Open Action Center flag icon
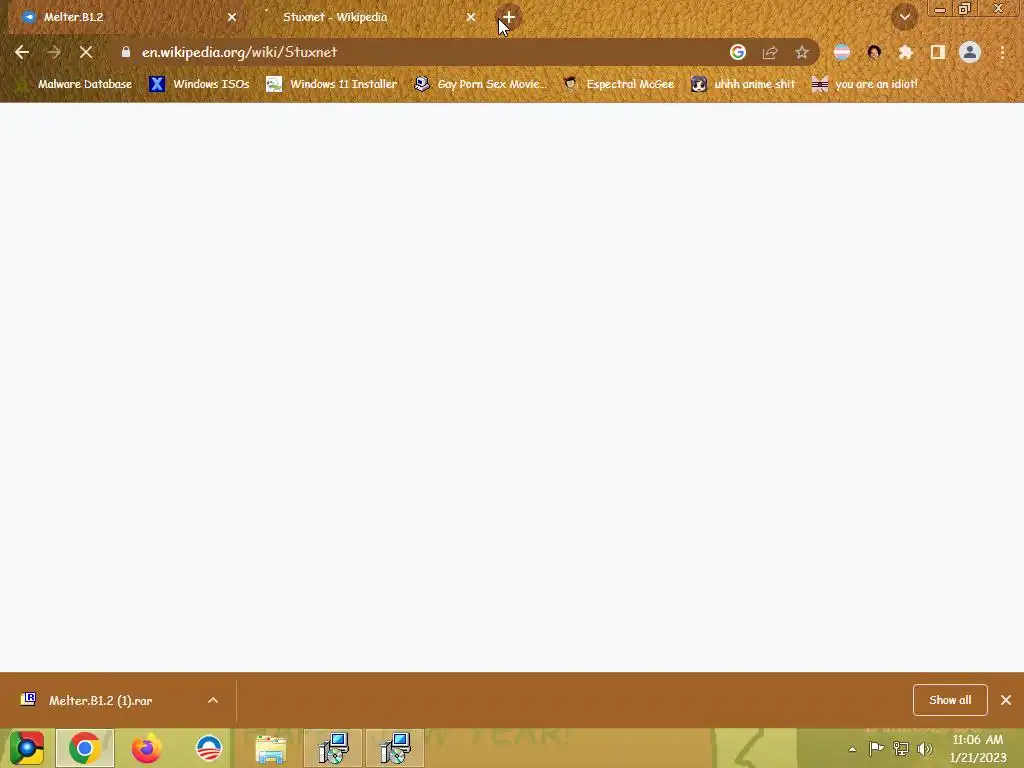The image size is (1024, 768). (876, 749)
